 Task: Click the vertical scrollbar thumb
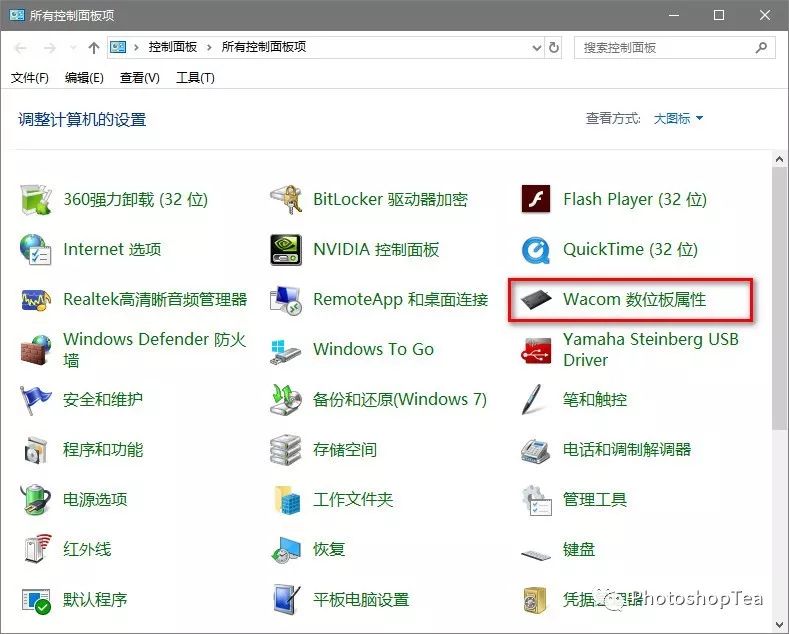780,299
